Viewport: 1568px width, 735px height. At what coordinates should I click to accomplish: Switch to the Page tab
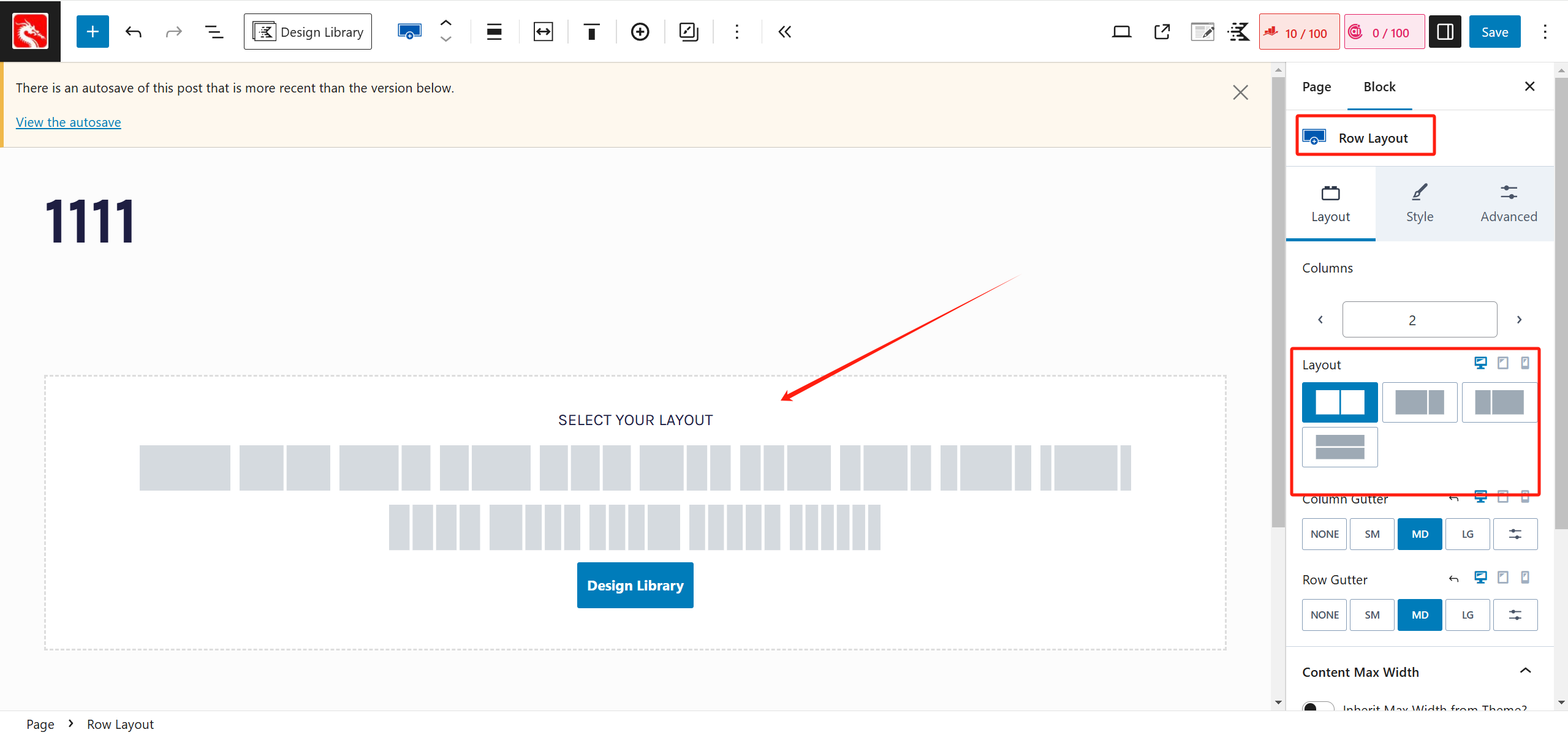(1316, 87)
